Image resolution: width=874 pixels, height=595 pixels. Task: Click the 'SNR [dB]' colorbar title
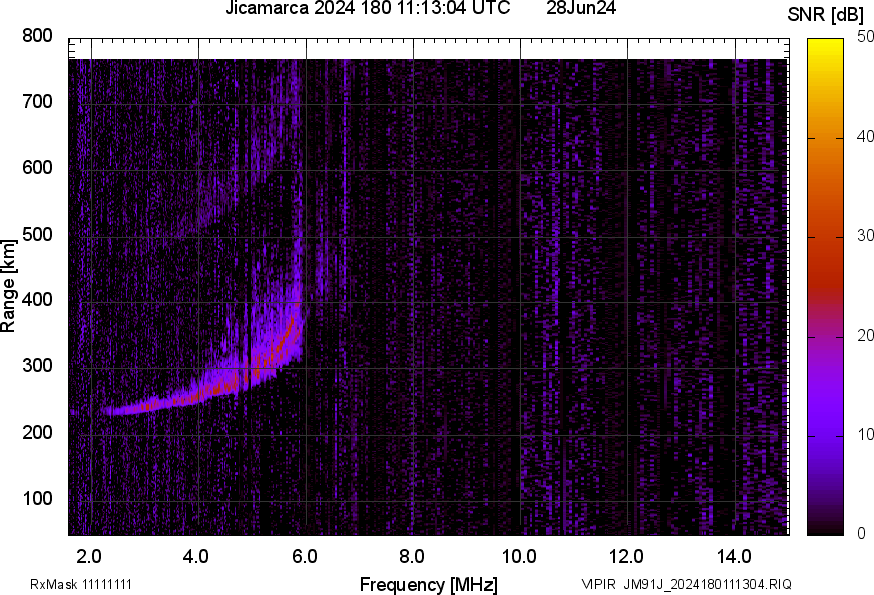826,15
